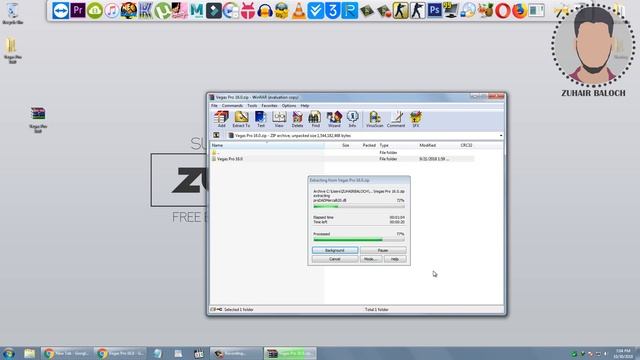The width and height of the screenshot is (640, 360).
Task: Click the Test archive toolbar icon
Action: click(x=260, y=119)
